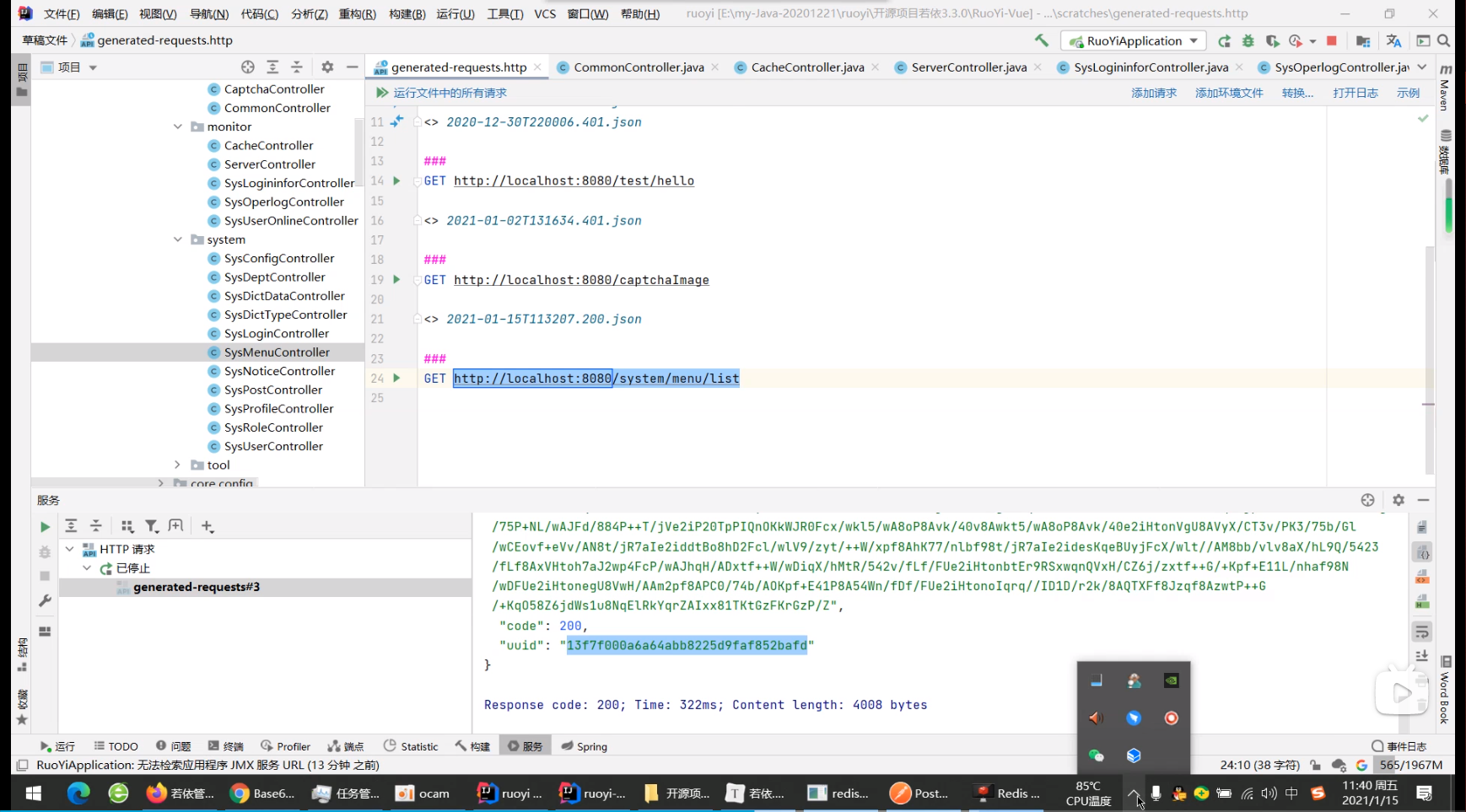1466x812 pixels.
Task: Start debugging with the bug icon
Action: 1248,40
